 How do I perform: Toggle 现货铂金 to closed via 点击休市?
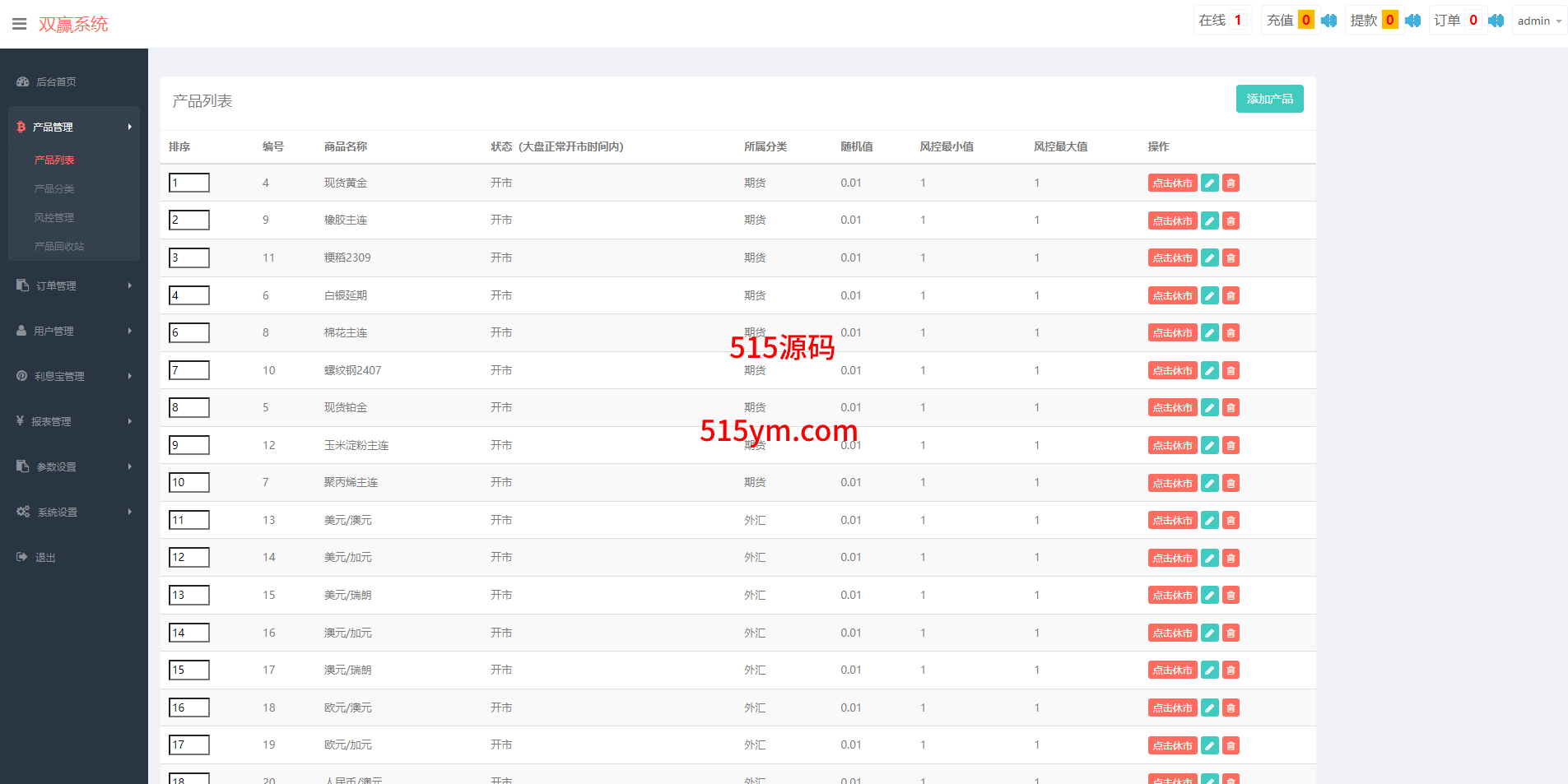click(x=1172, y=408)
